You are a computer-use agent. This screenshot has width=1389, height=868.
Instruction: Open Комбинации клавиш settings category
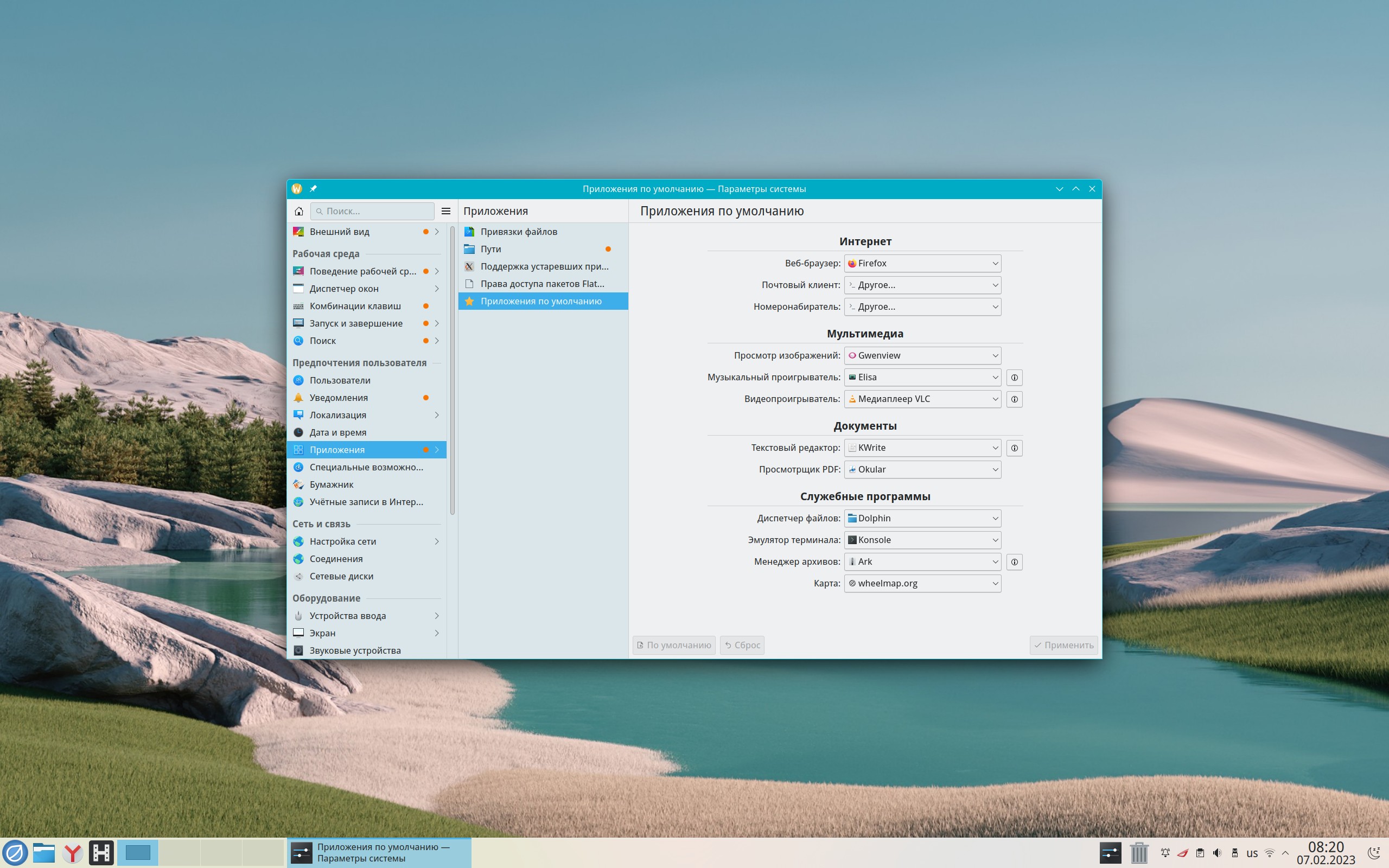(x=355, y=306)
